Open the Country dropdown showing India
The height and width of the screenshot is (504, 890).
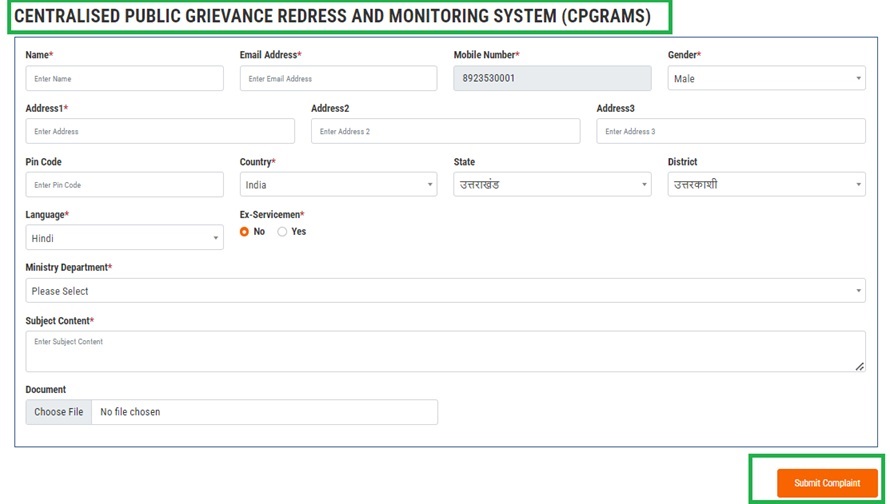(338, 185)
